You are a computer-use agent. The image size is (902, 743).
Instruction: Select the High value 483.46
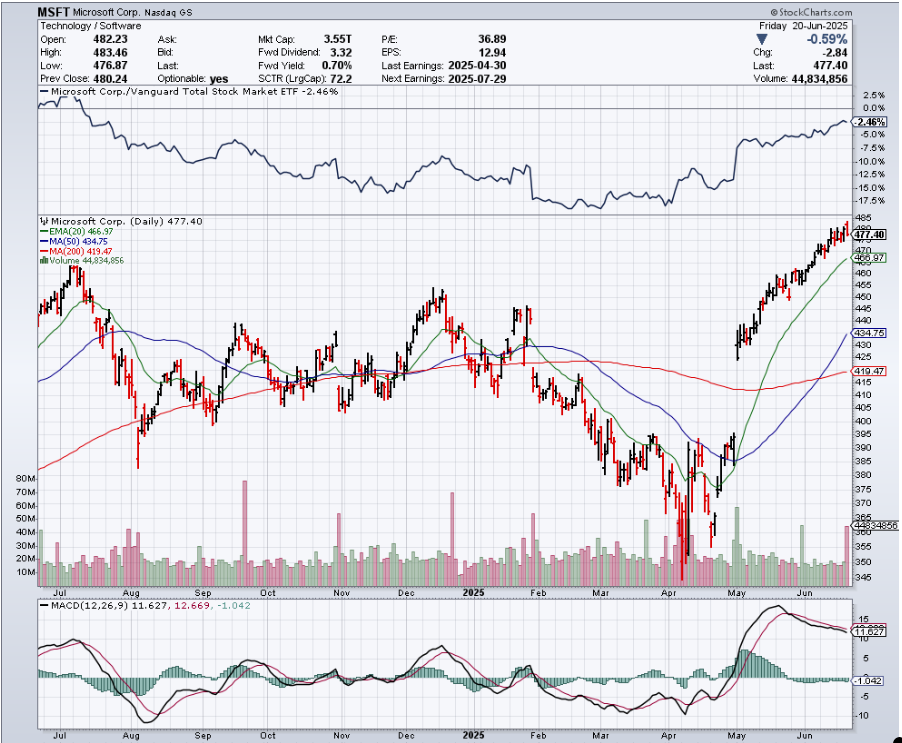point(110,52)
